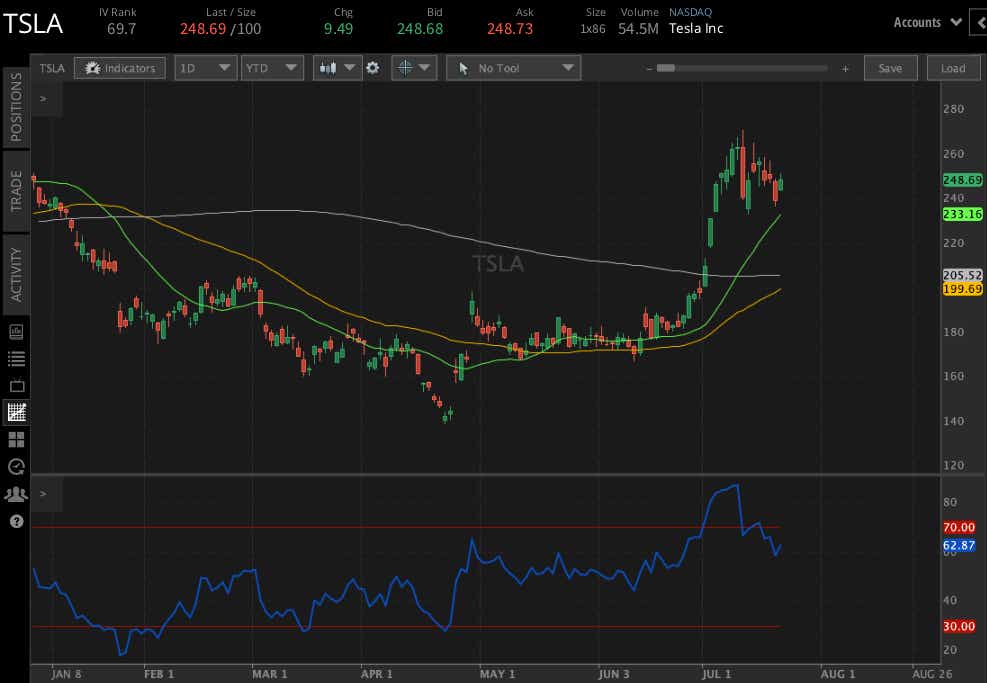Open the quote detail sidebar icon

[16, 331]
